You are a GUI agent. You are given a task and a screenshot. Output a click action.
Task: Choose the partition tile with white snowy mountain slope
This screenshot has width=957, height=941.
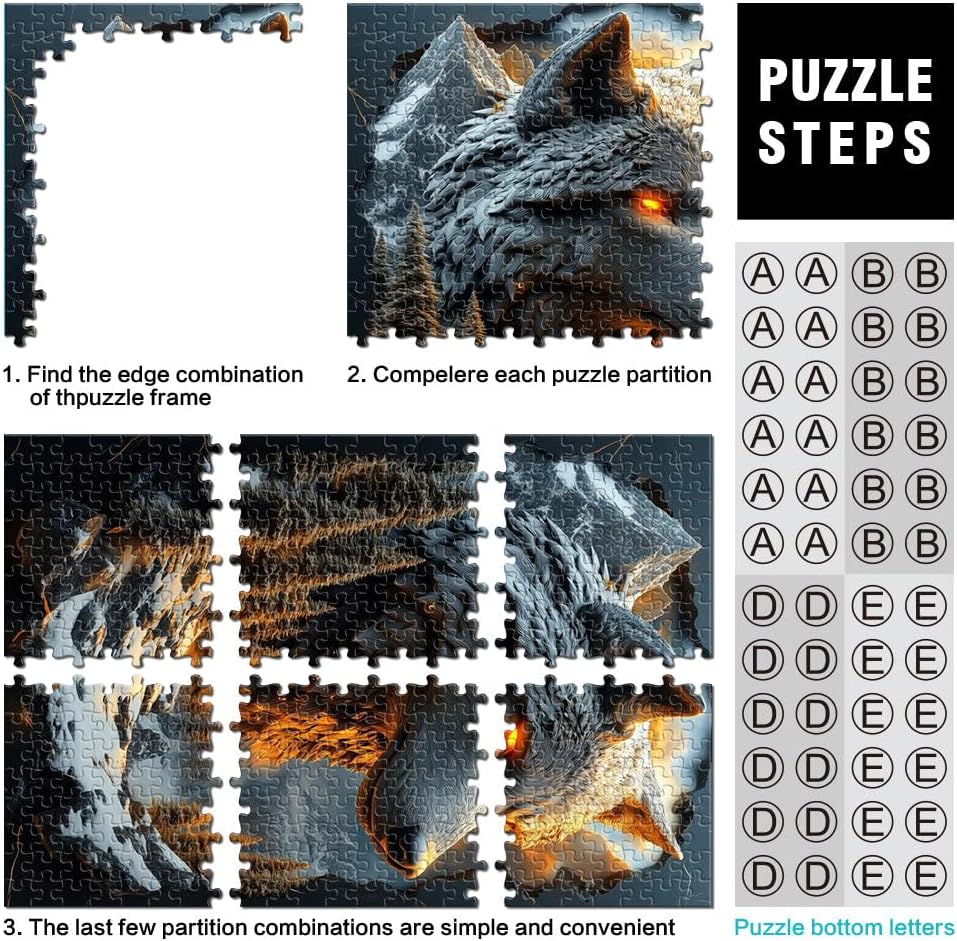pyautogui.click(x=113, y=791)
